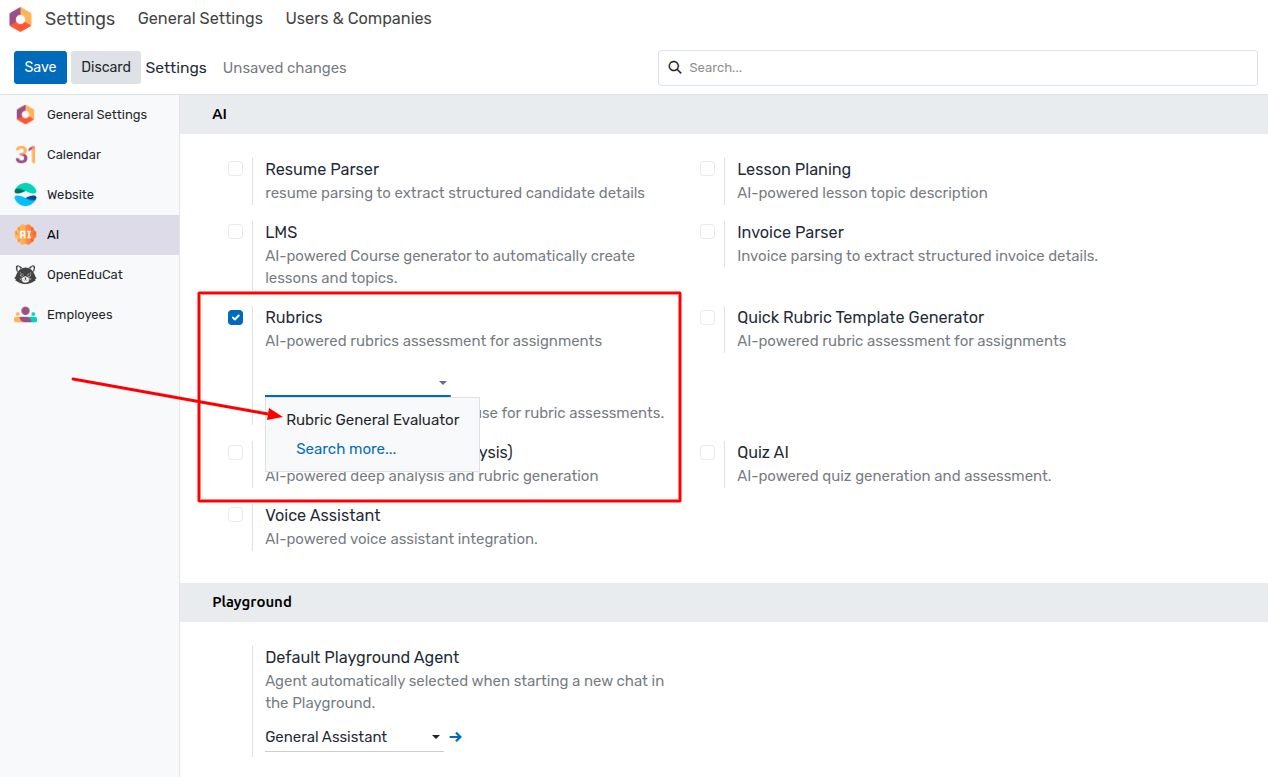Choose Rubric General Evaluator option
Screen dimensions: 1268x777
[373, 420]
